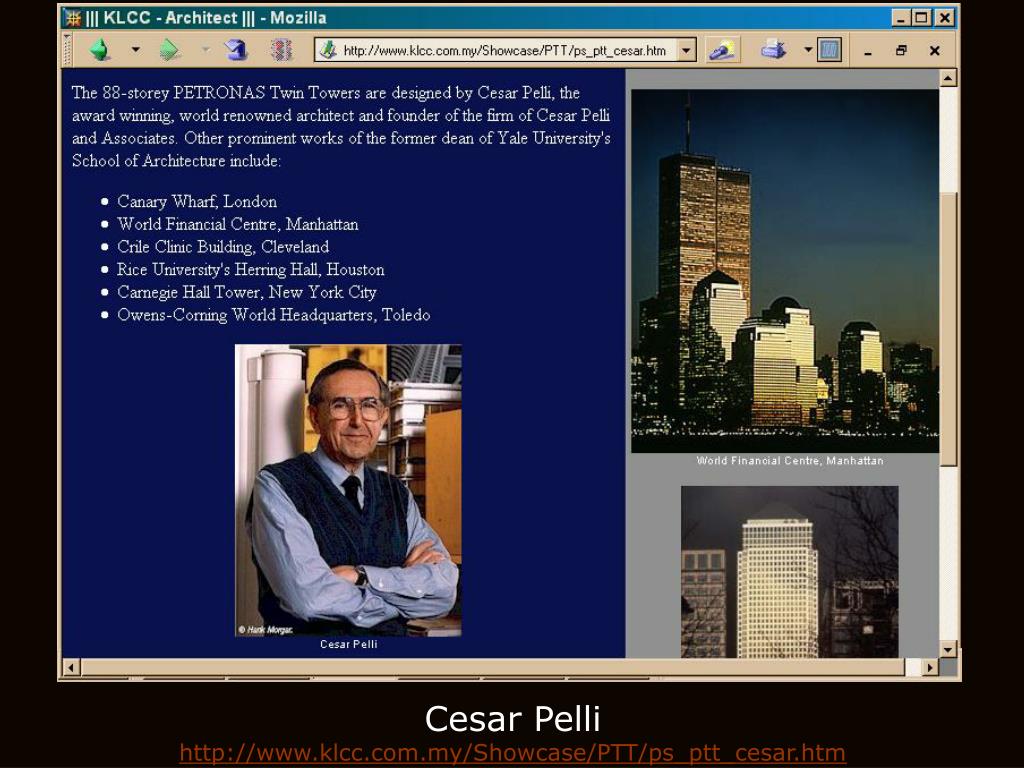Click the vertical scrollbar down arrow
The width and height of the screenshot is (1024, 768).
point(948,649)
